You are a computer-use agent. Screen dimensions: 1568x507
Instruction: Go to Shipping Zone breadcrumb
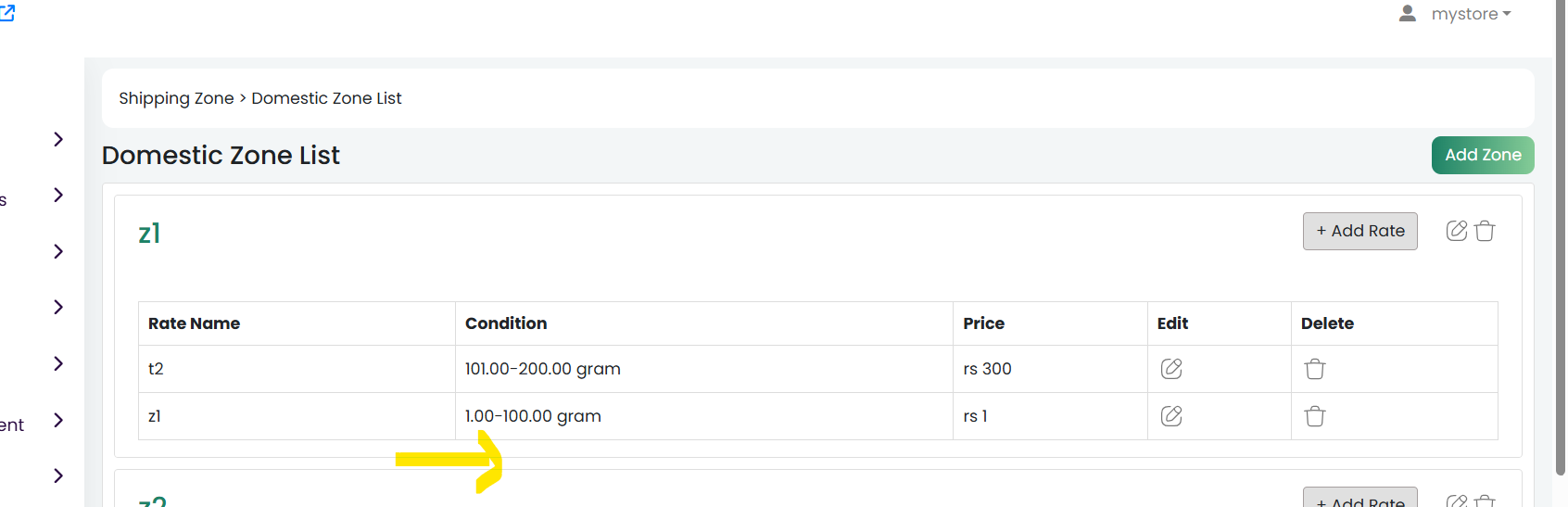tap(176, 98)
